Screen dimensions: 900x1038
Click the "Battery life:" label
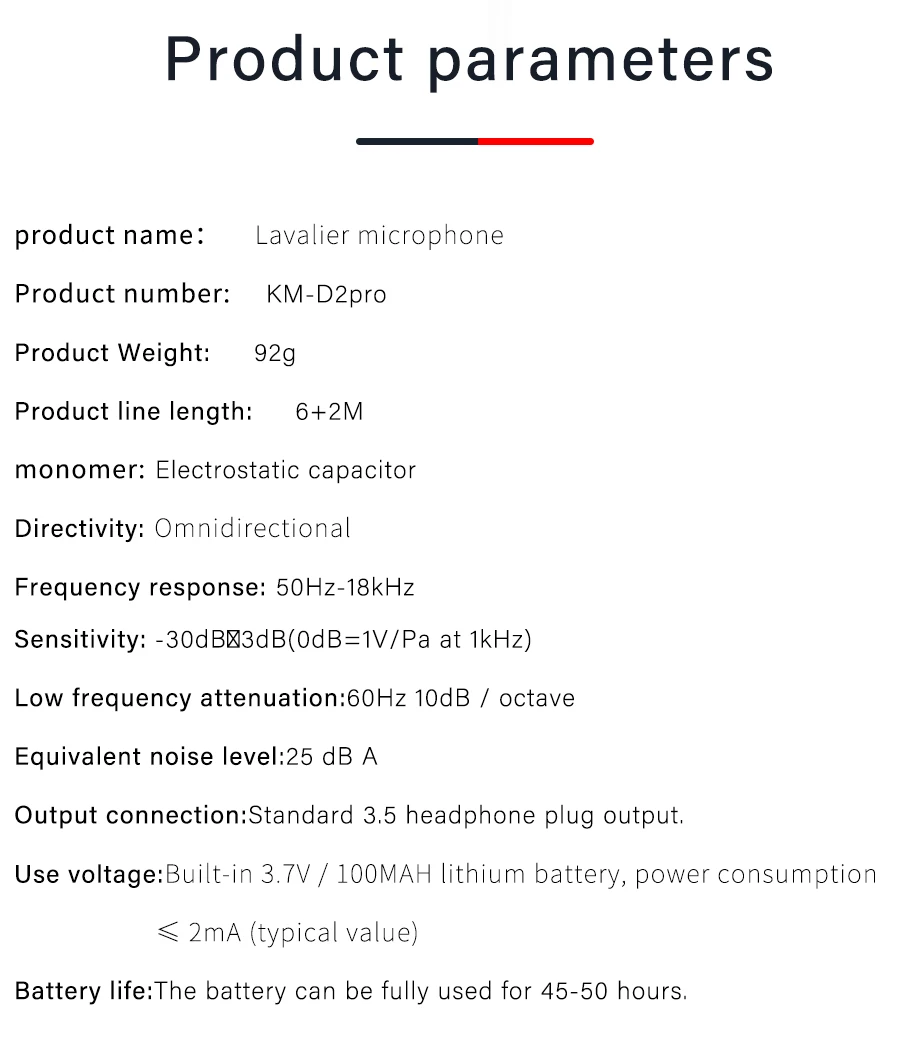tap(83, 992)
